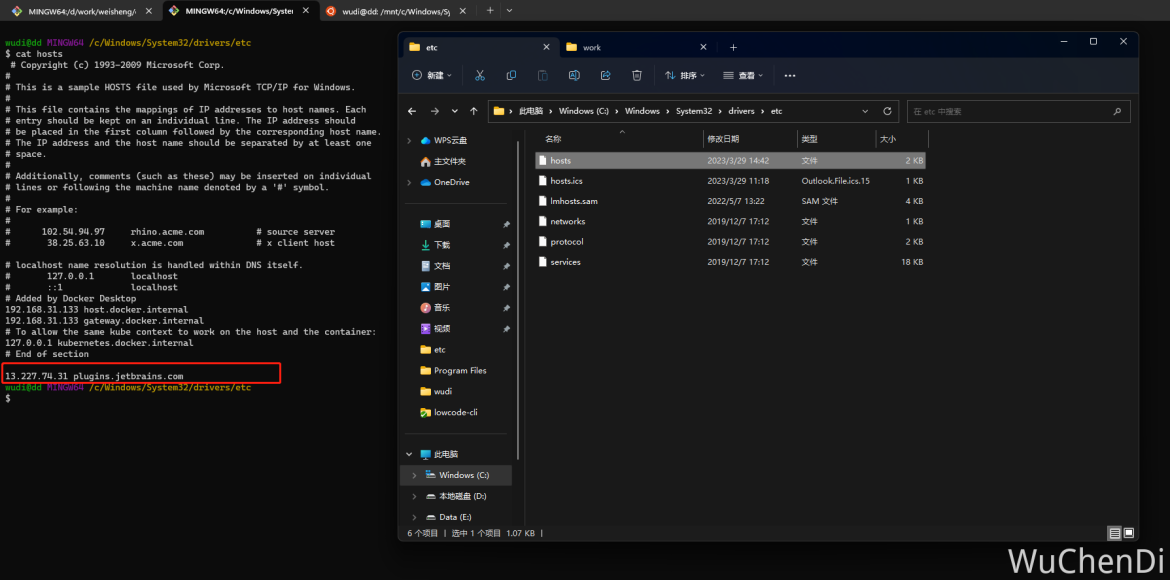The image size is (1170, 580).
Task: Click Windows (C:) in the address breadcrumb
Action: (x=584, y=111)
